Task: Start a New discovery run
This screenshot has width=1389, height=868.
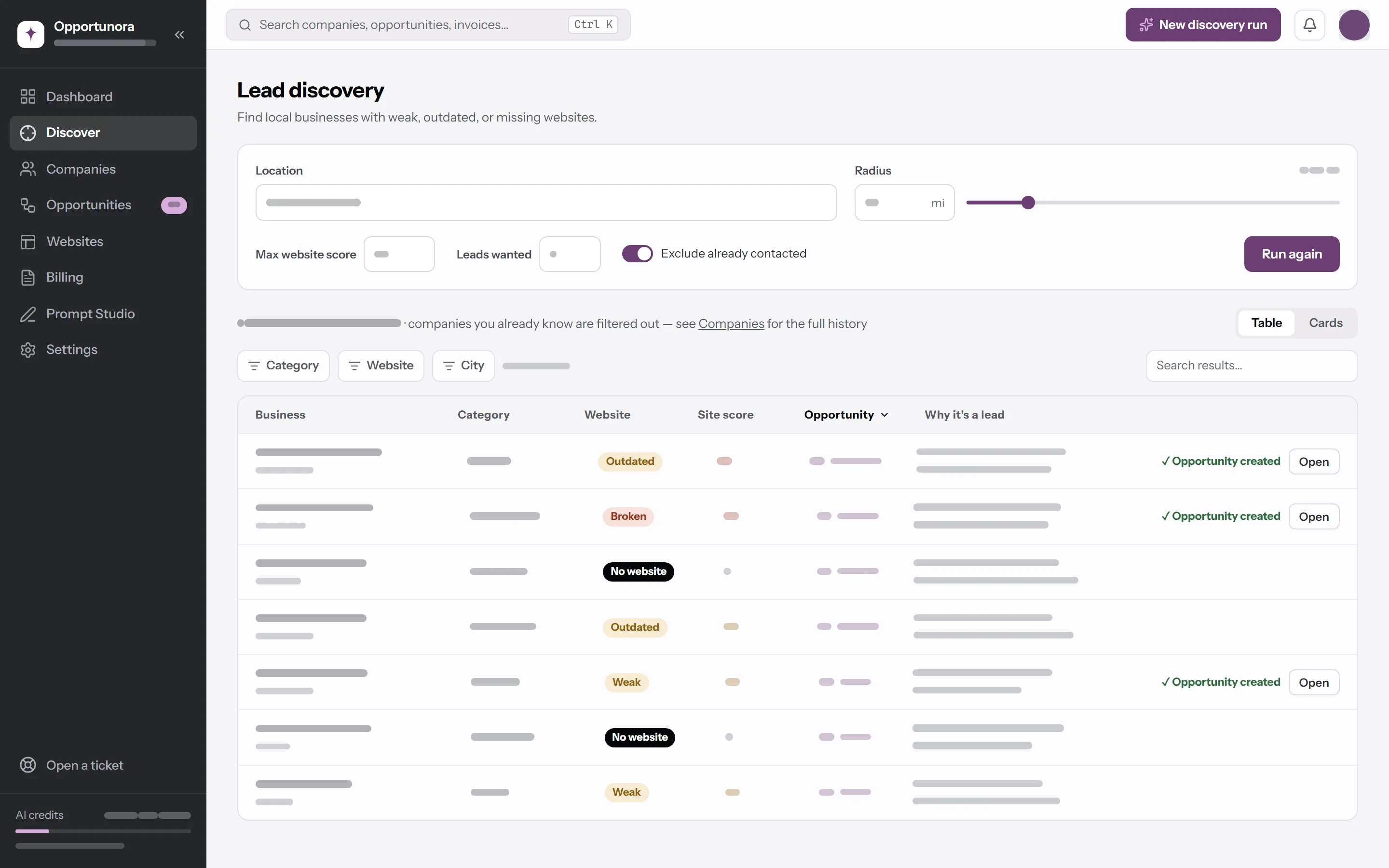Action: [1202, 25]
